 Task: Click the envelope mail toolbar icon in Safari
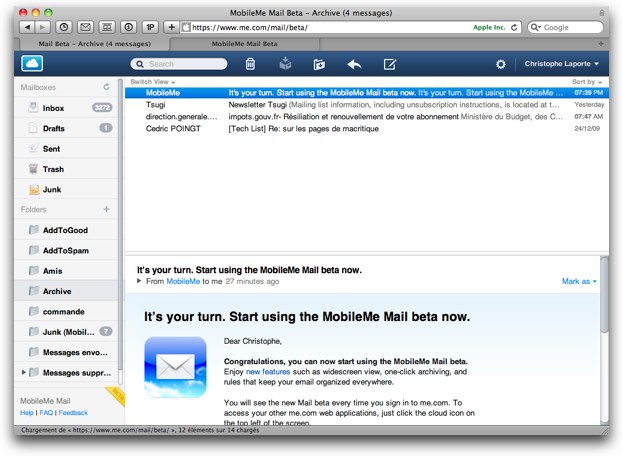tap(85, 27)
